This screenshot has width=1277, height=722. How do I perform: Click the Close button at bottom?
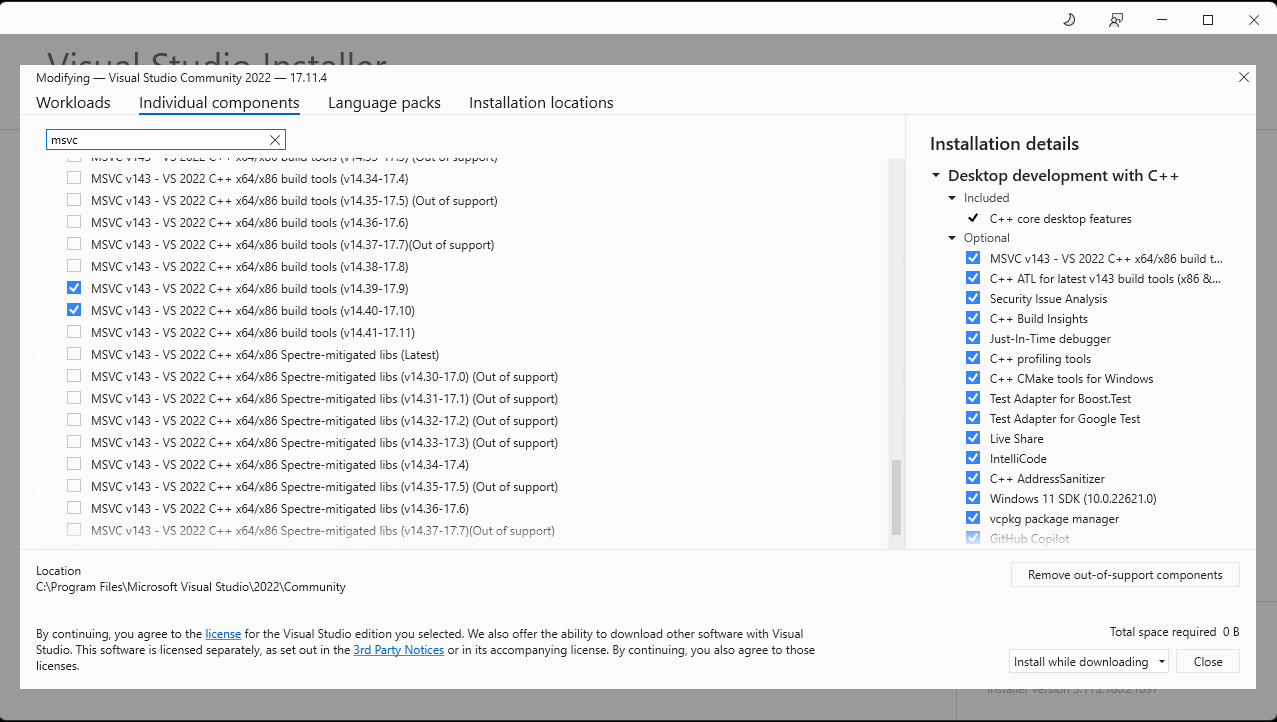click(x=1208, y=662)
